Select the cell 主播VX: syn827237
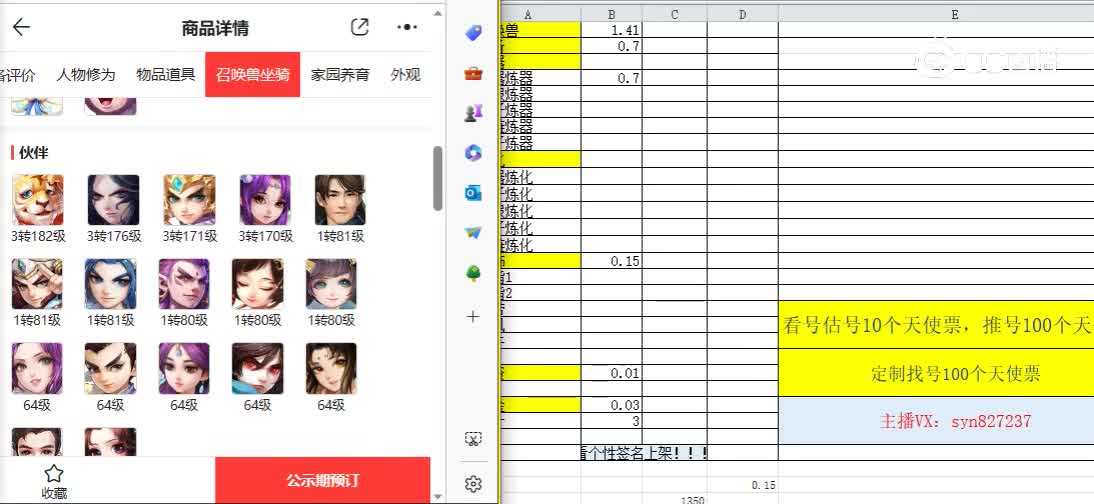Screen dimensions: 1094x504 [936, 421]
